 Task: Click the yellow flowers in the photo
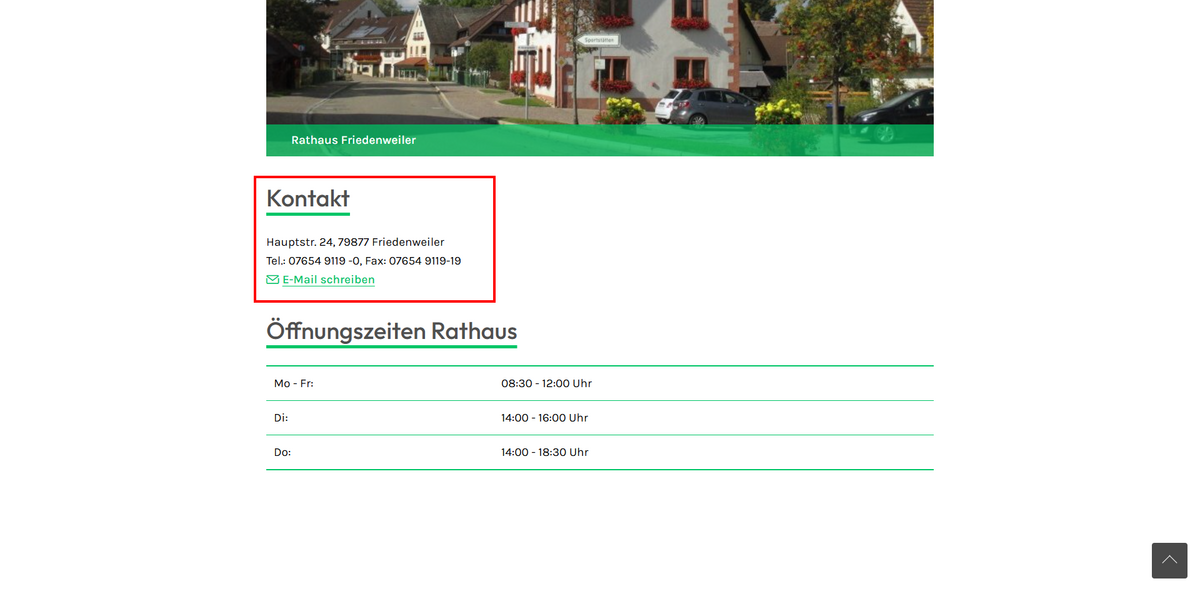pyautogui.click(x=623, y=110)
